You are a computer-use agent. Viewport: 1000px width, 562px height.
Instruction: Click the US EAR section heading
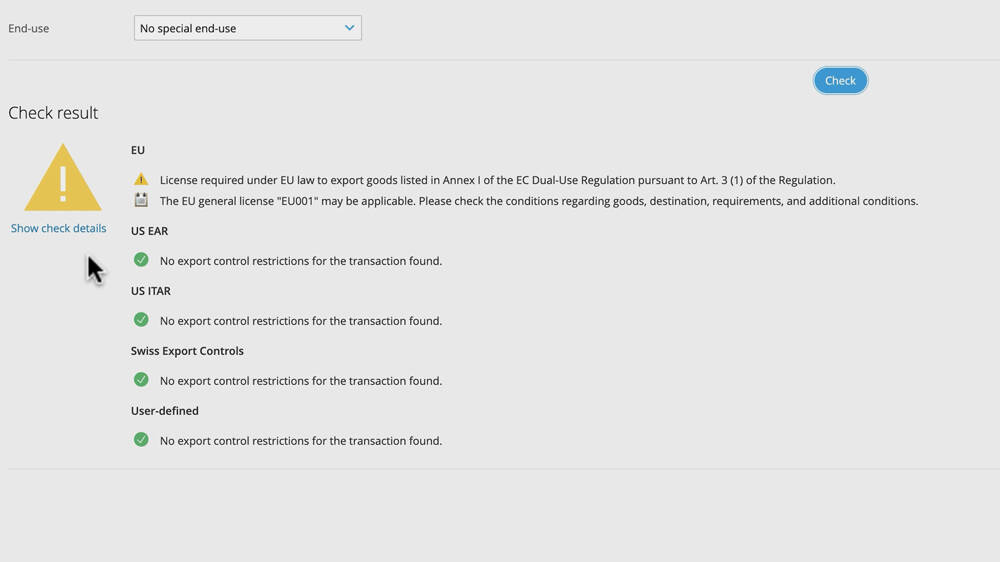point(149,231)
